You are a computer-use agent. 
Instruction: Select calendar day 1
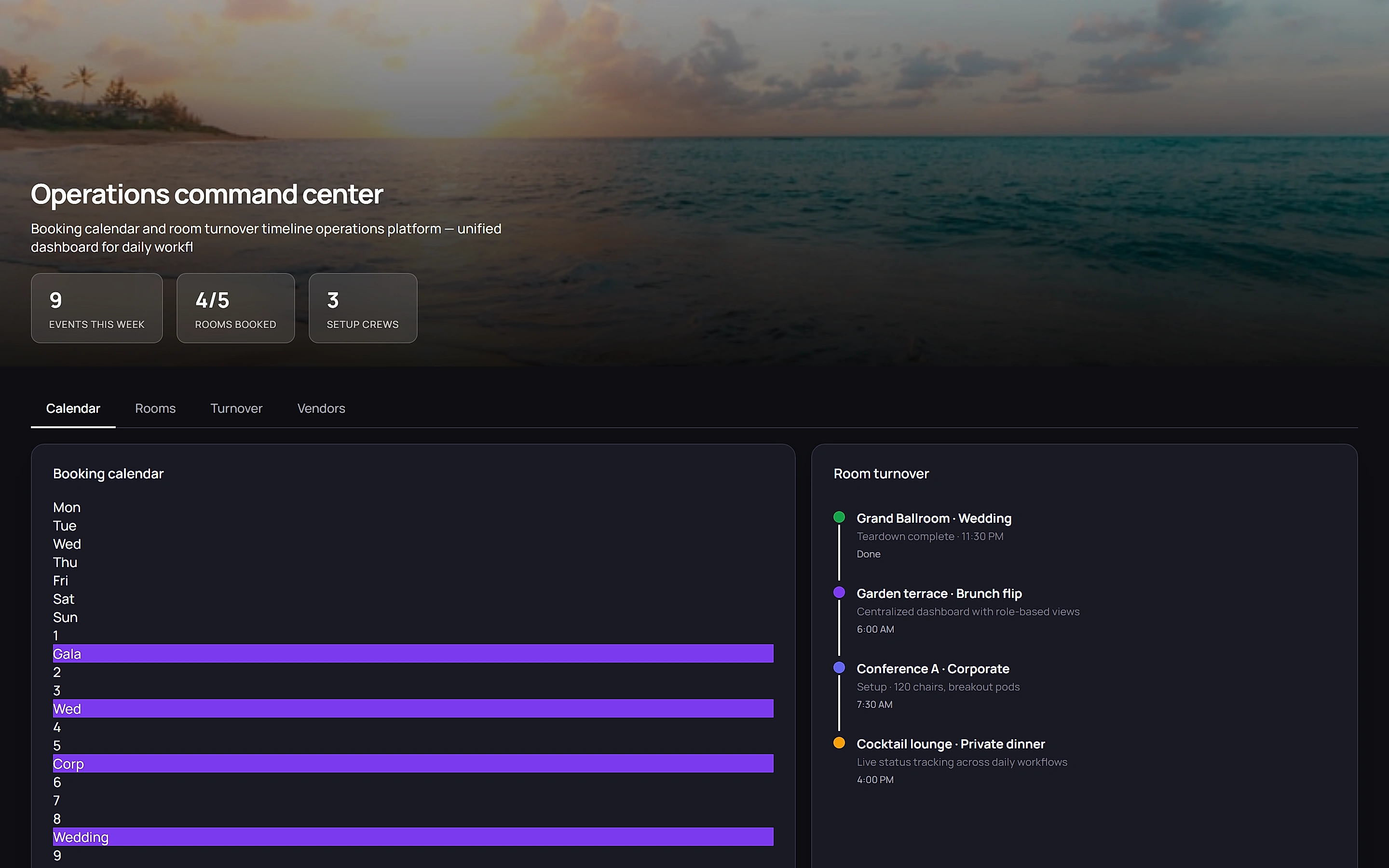click(55, 636)
